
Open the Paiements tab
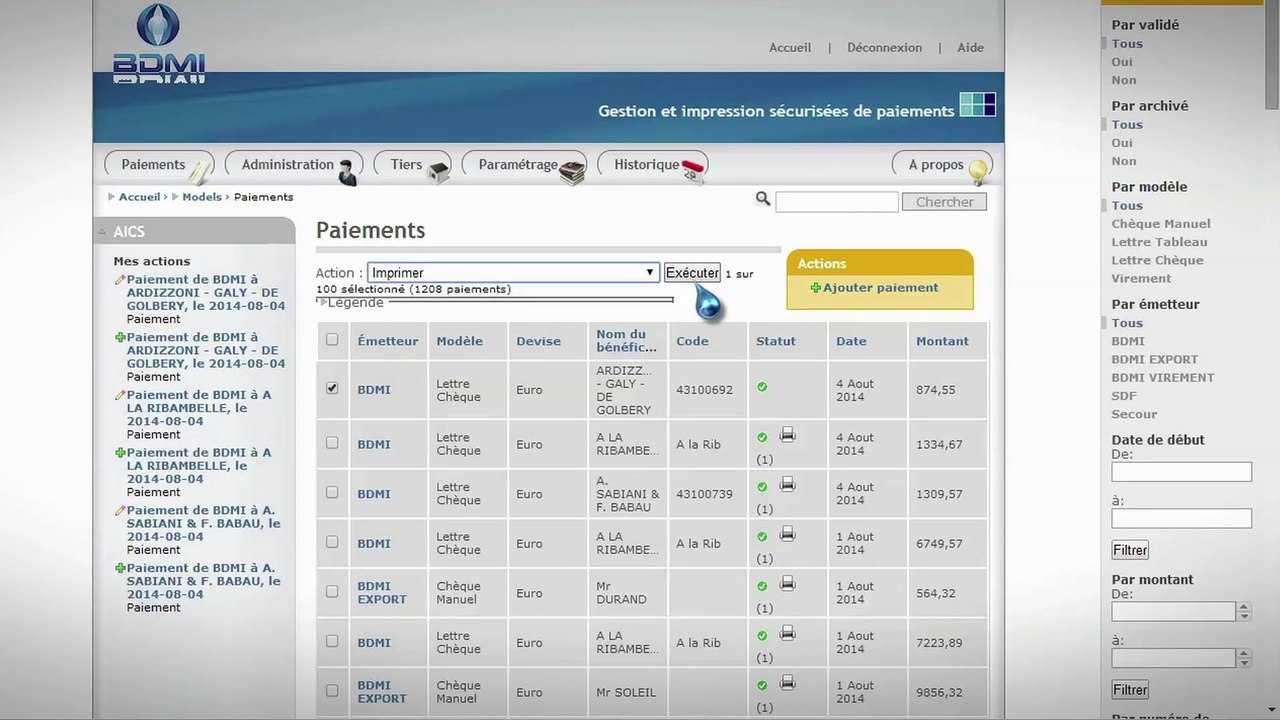(160, 165)
